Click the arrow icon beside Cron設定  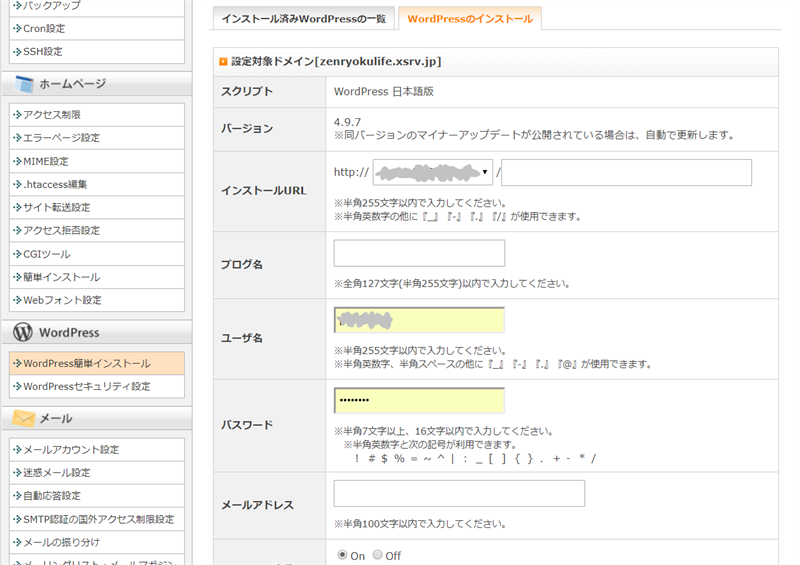tap(17, 29)
